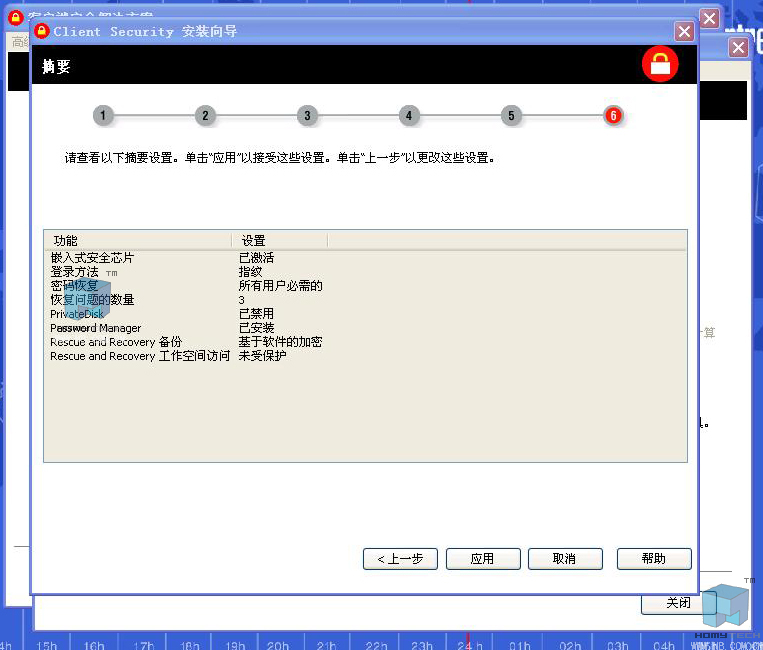
Task: Open help via the 帮助 button
Action: 654,559
